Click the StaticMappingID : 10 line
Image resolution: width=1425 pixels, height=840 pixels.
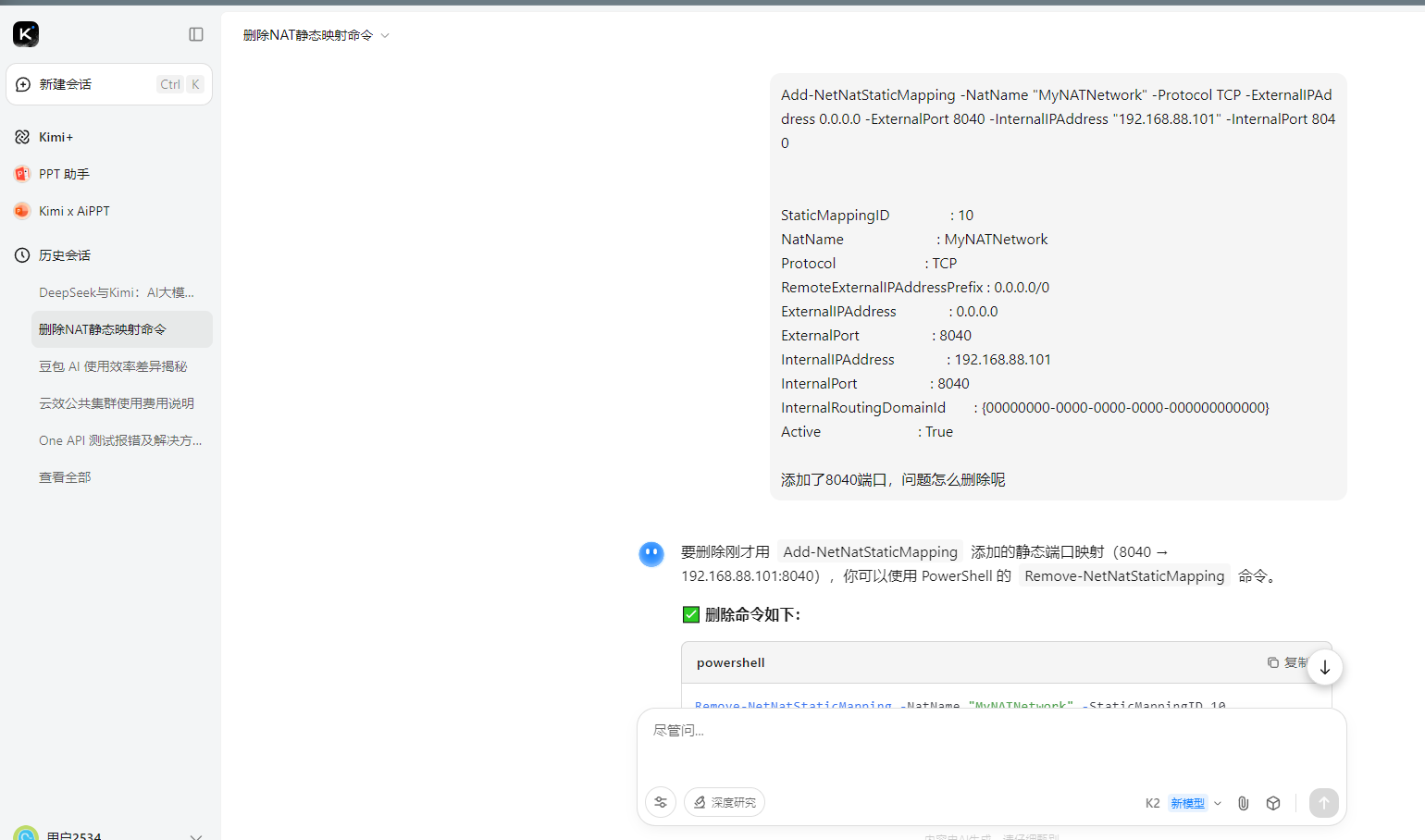click(x=877, y=215)
